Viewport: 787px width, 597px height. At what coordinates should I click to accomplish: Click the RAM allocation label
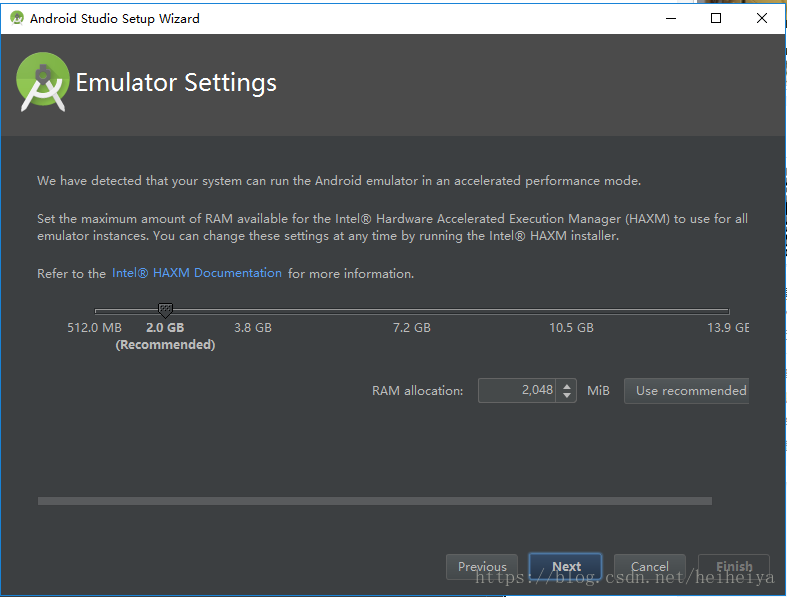tap(418, 391)
